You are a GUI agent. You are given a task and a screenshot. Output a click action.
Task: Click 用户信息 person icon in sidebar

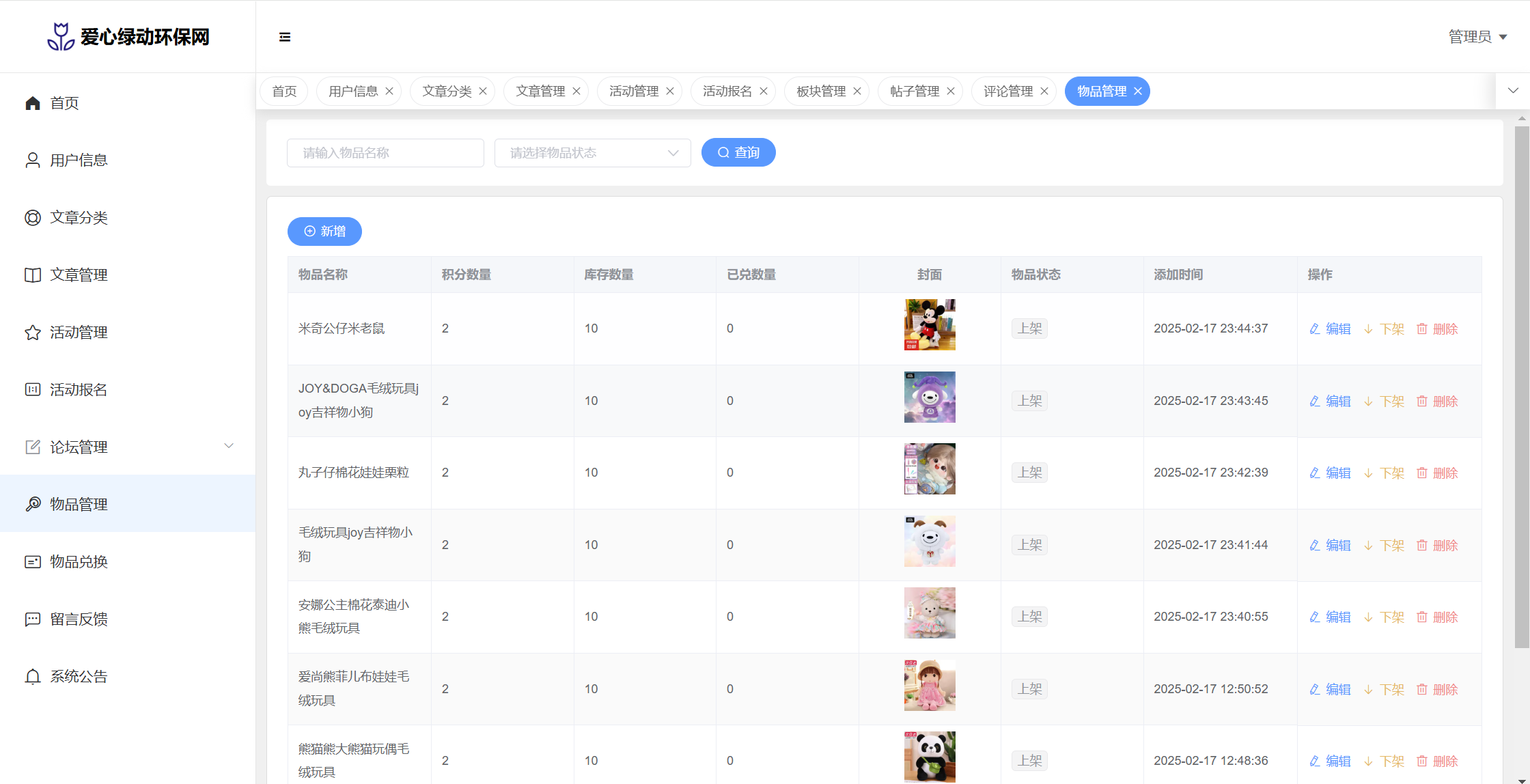pyautogui.click(x=33, y=160)
